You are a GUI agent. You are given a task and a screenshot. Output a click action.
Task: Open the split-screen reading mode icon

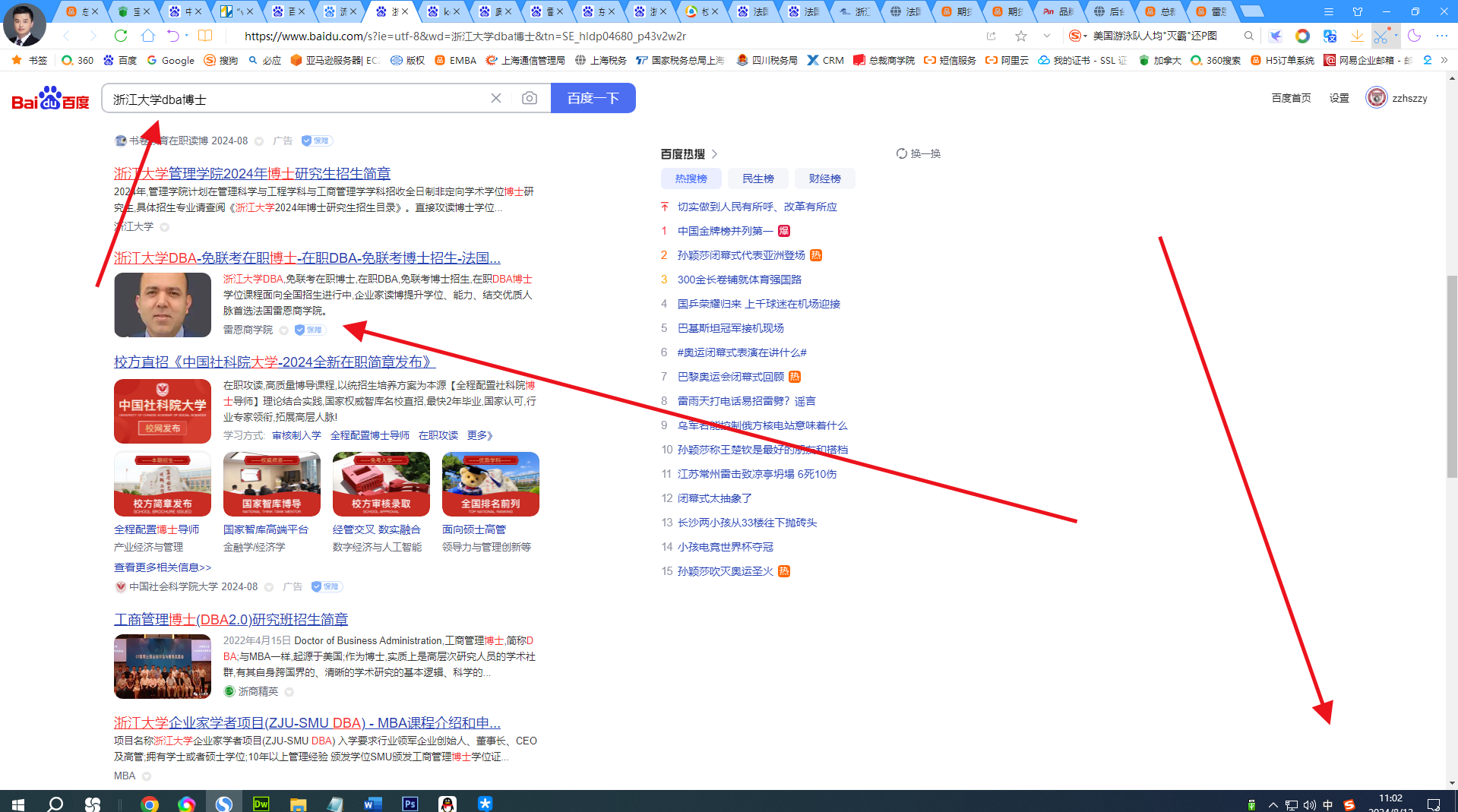(x=205, y=36)
